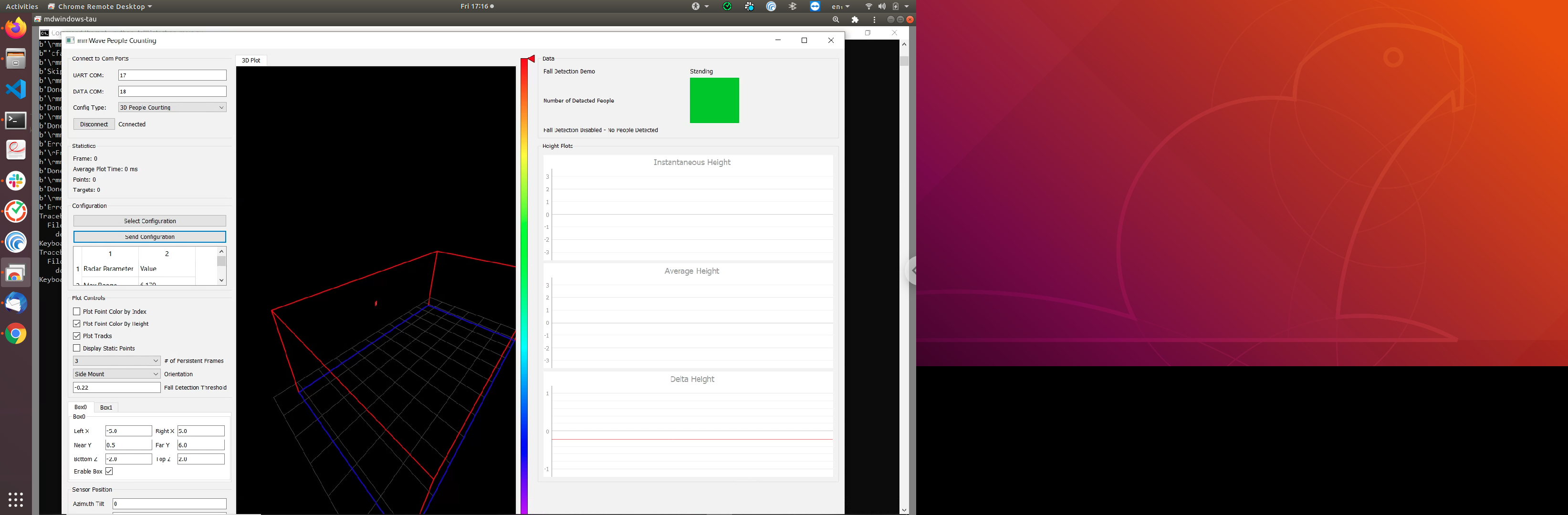The width and height of the screenshot is (1568, 515).
Task: Click in the DATA COM field
Action: (x=172, y=91)
